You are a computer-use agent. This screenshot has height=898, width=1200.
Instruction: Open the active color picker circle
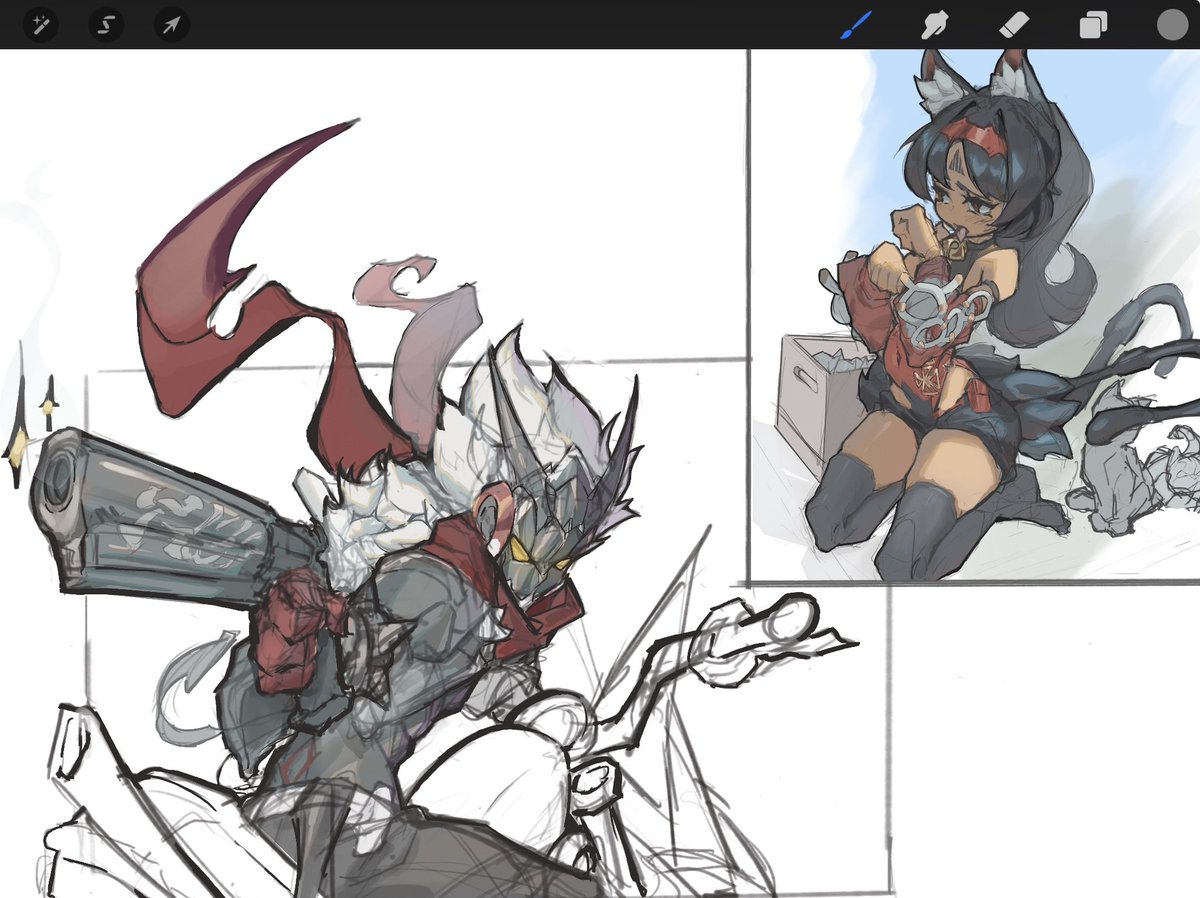tap(1171, 24)
